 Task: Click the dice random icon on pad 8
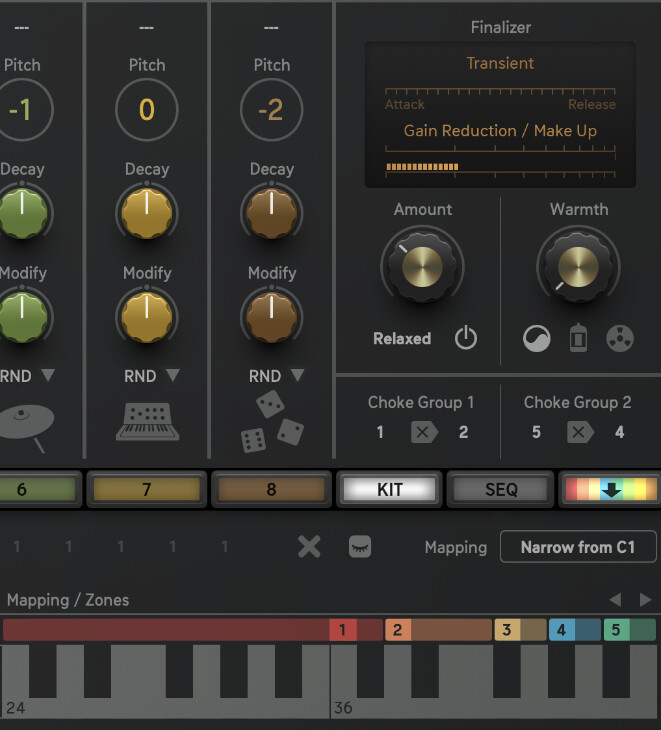tap(272, 422)
